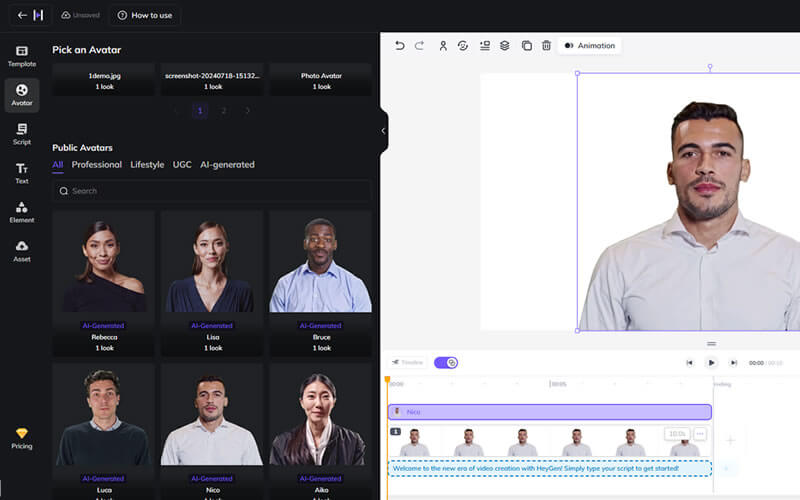Viewport: 800px width, 500px height.
Task: Play the video preview
Action: pos(711,363)
